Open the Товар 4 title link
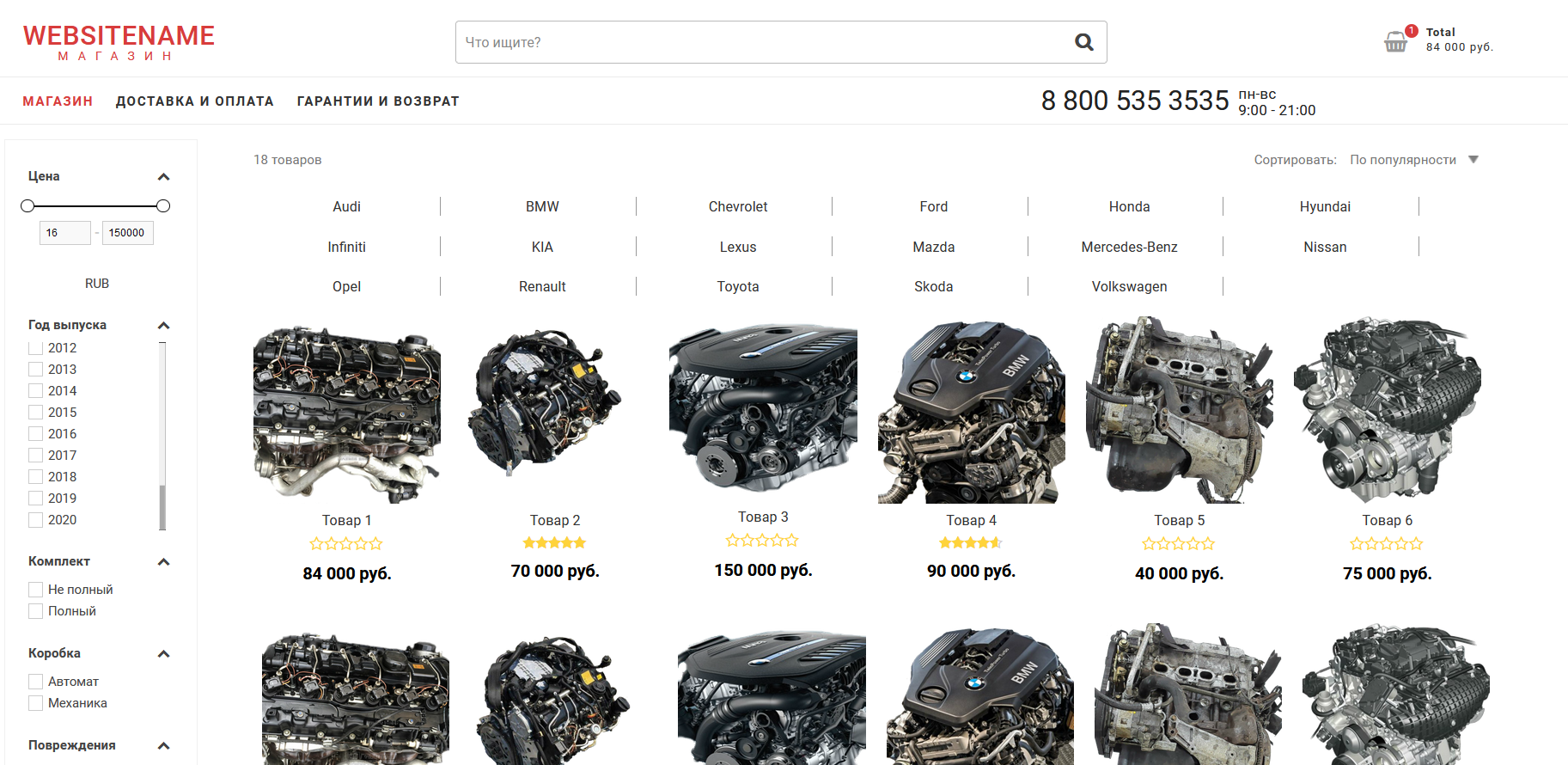This screenshot has height=765, width=1568. 971,520
